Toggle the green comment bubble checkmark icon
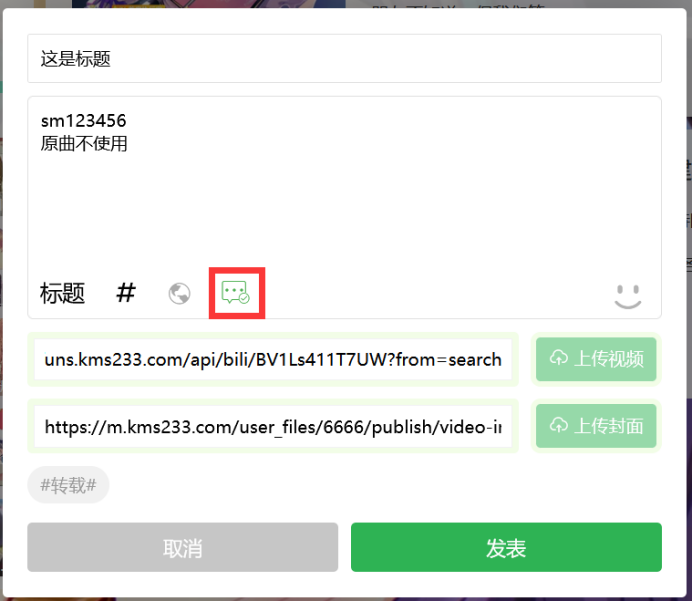Image resolution: width=692 pixels, height=601 pixels. (x=236, y=293)
